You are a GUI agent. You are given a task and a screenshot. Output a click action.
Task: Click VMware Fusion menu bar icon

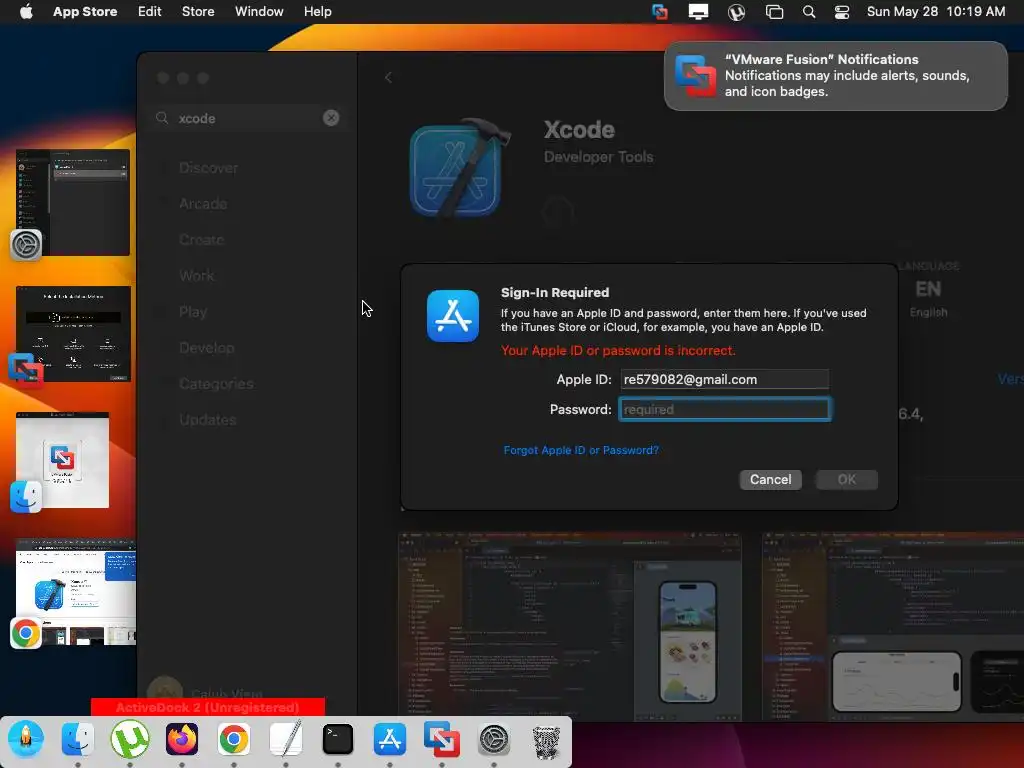pyautogui.click(x=660, y=12)
